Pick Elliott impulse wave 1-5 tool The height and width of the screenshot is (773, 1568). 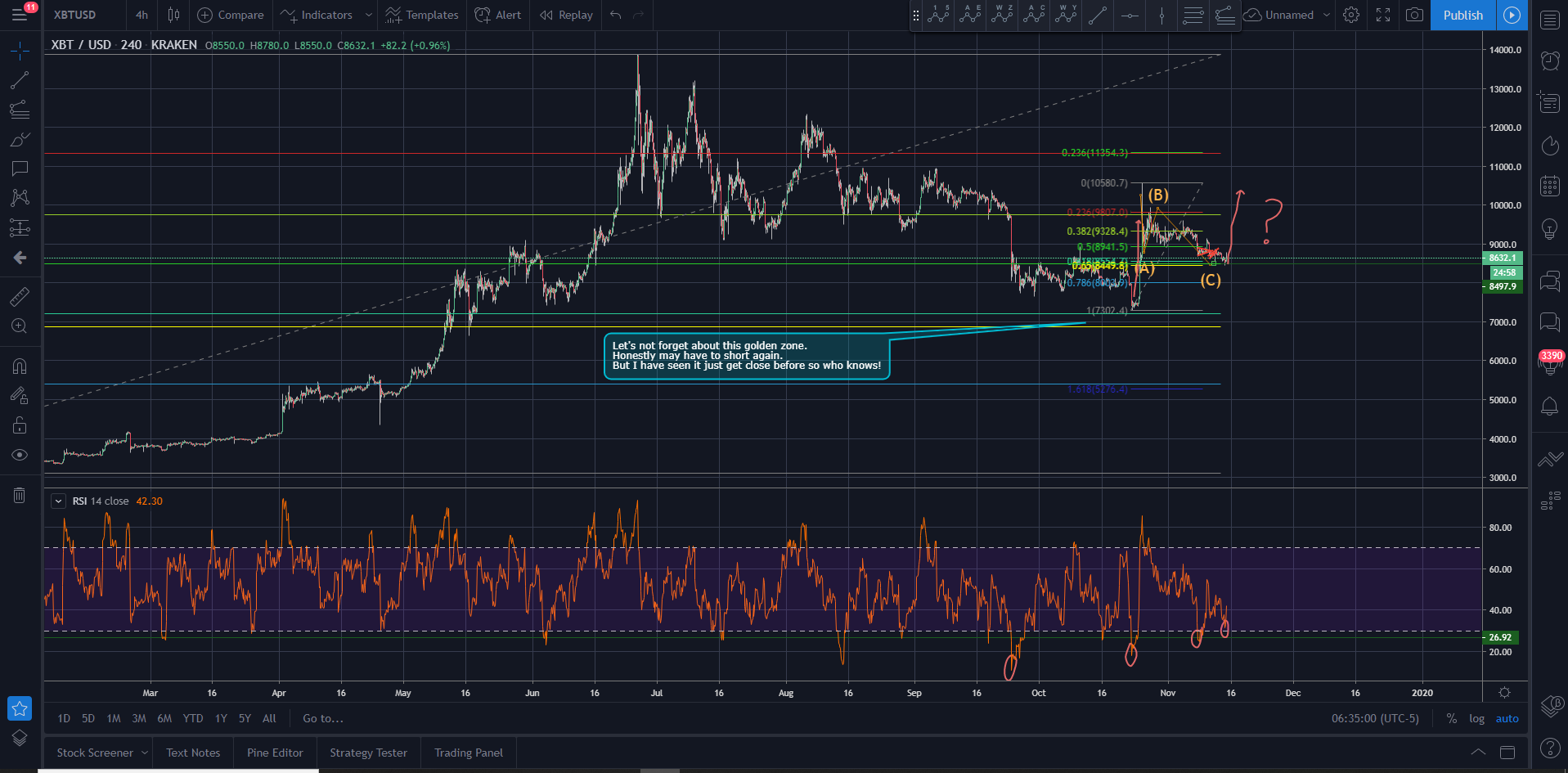click(x=939, y=15)
